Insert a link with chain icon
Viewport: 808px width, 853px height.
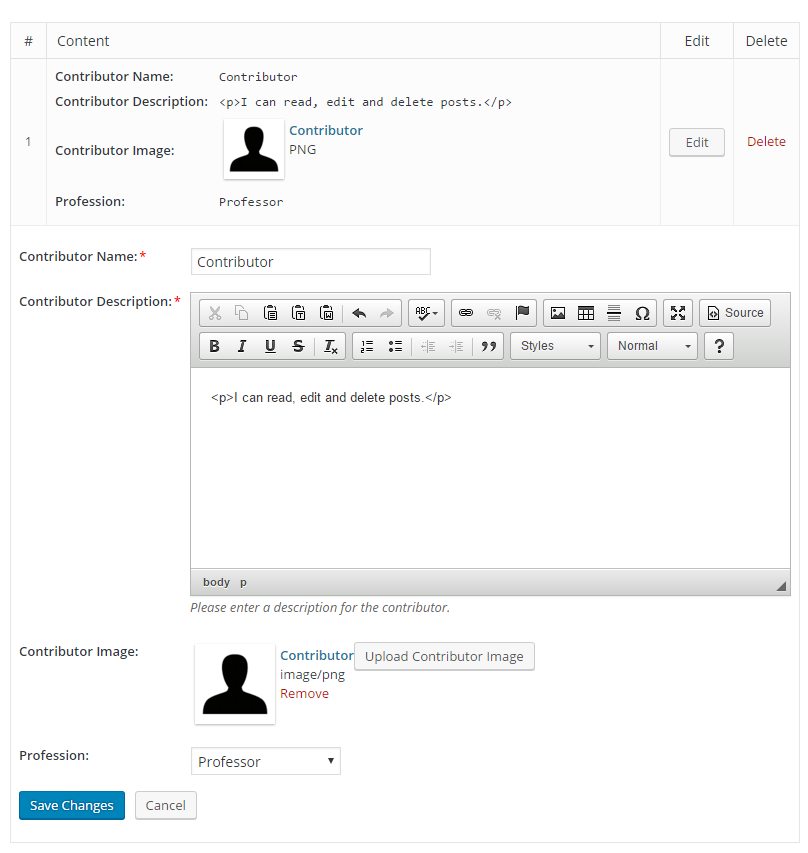click(x=466, y=313)
